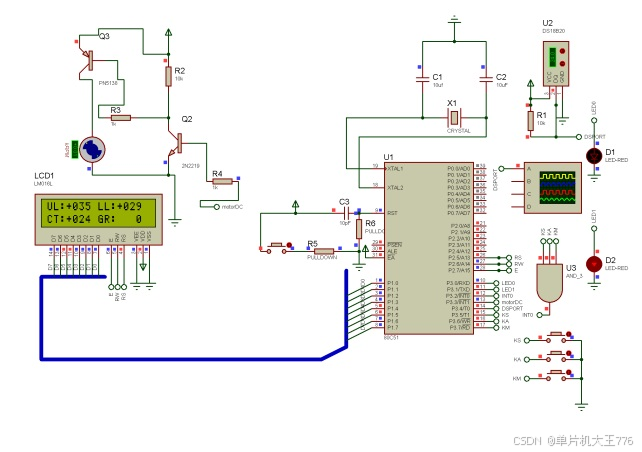This screenshot has width=642, height=452.
Task: Click channel A input of the oscilloscope
Action: [529, 169]
